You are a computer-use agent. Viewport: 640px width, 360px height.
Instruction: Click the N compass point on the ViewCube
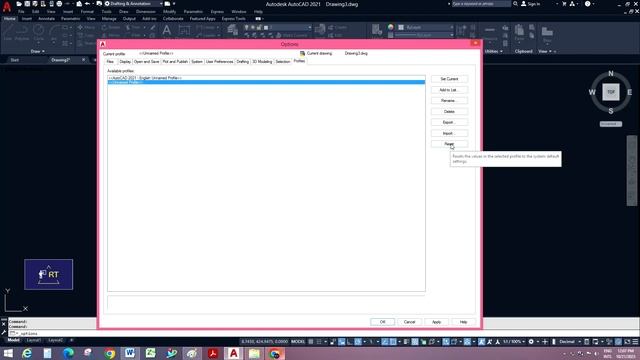point(611,73)
